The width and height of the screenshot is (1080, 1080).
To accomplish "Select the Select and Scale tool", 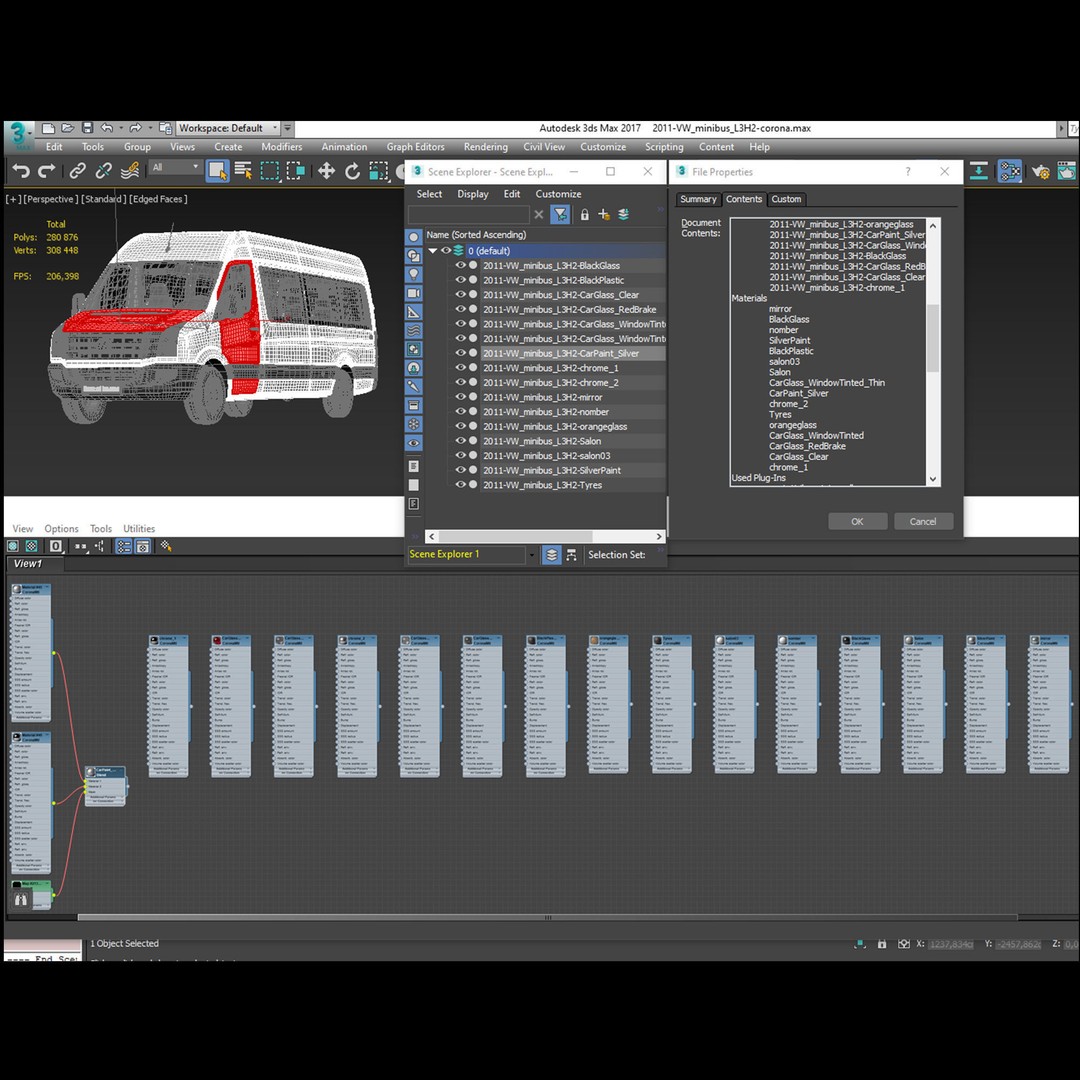I will 378,171.
